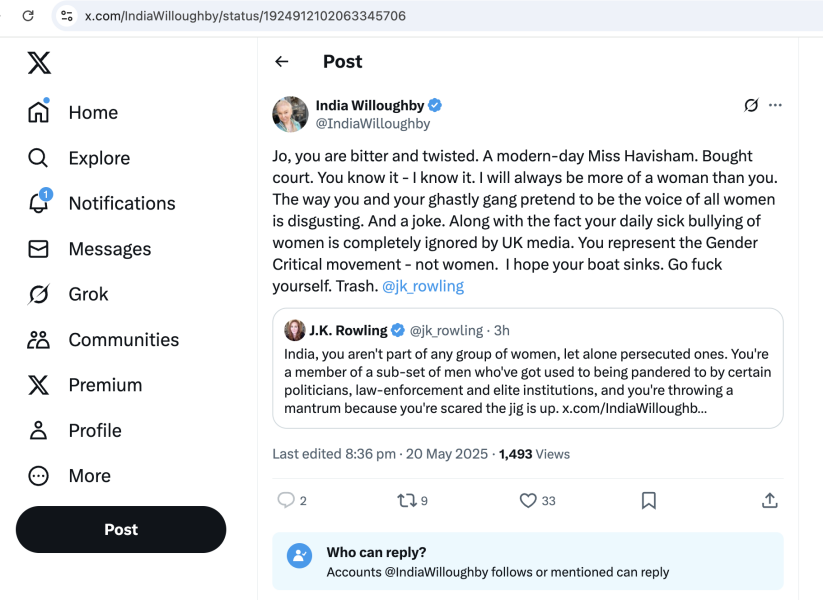Go back using the arrow icon

[x=282, y=62]
